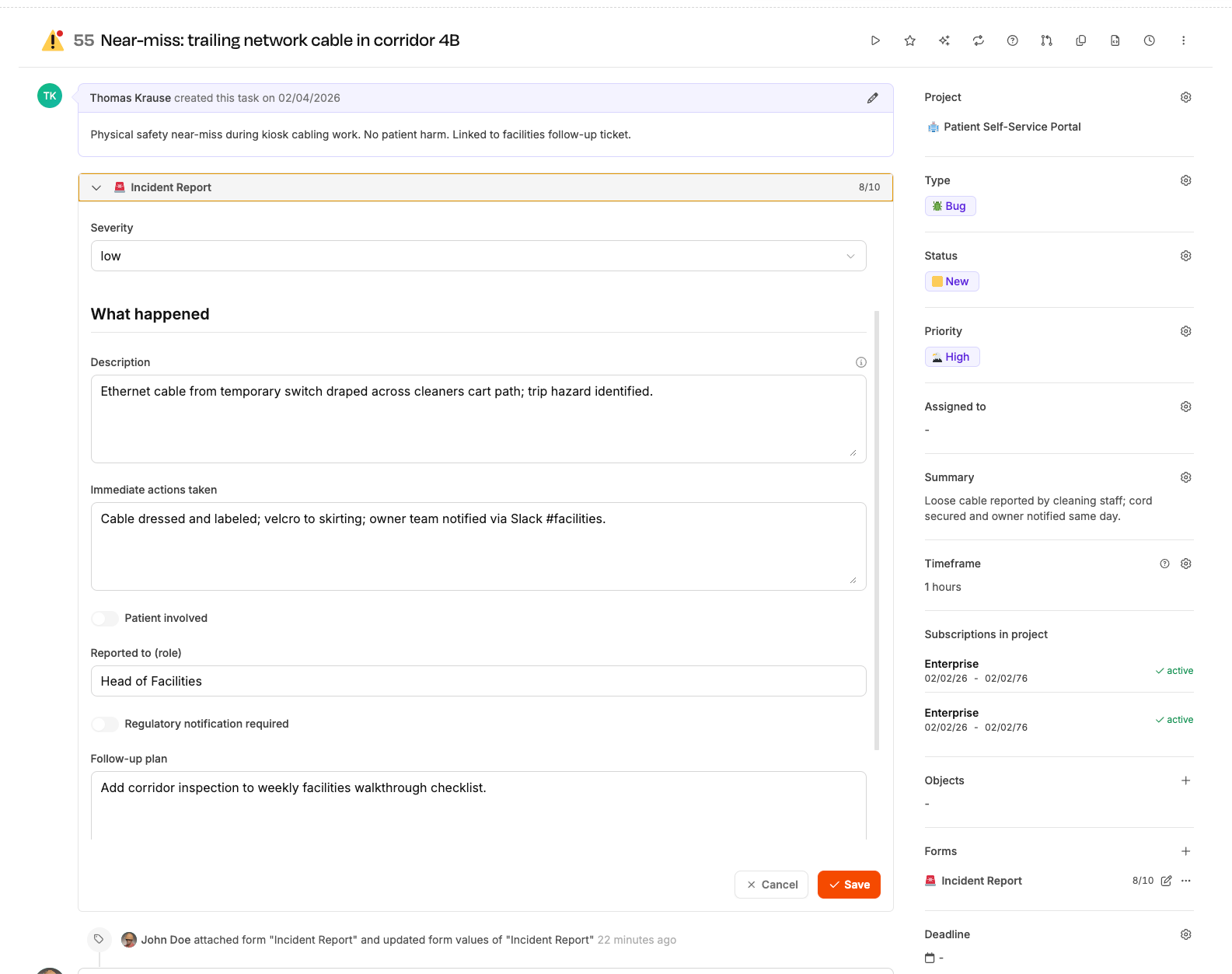1232x974 pixels.
Task: Cancel the form edits
Action: pos(771,885)
